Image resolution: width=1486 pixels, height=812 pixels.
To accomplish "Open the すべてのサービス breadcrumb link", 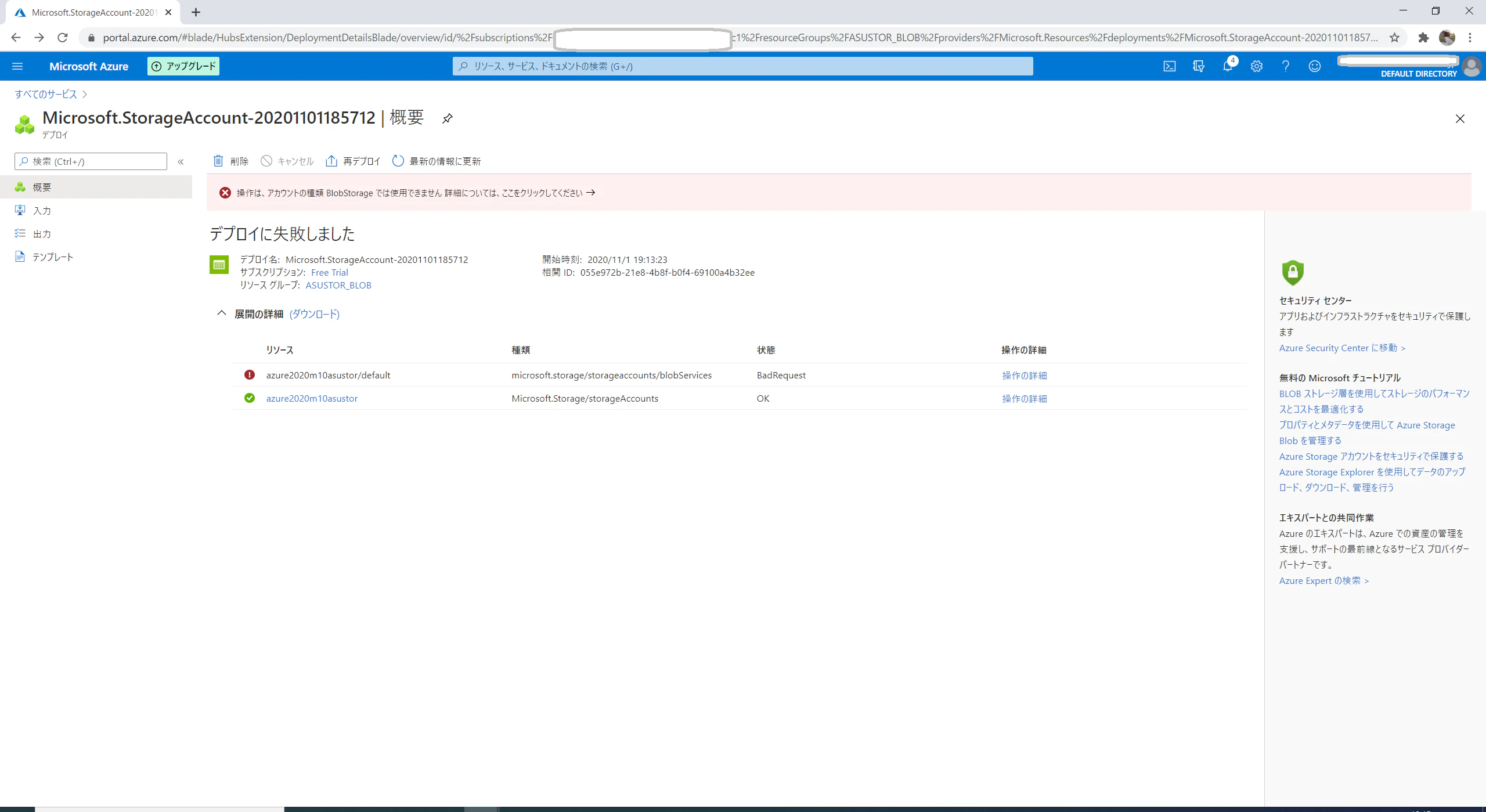I will [x=46, y=94].
